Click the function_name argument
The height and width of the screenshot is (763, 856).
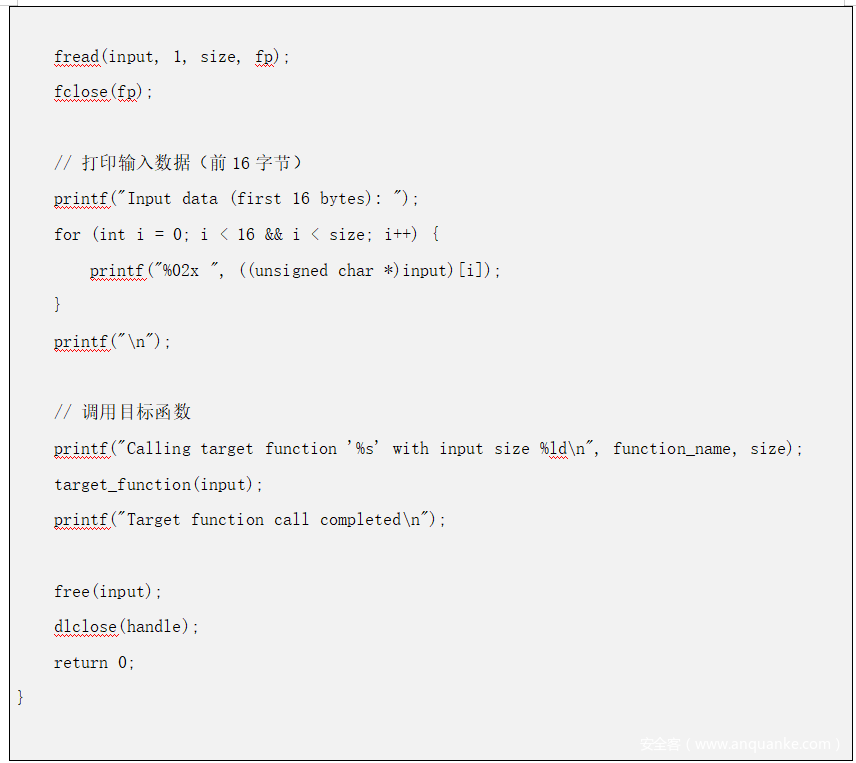tap(672, 449)
